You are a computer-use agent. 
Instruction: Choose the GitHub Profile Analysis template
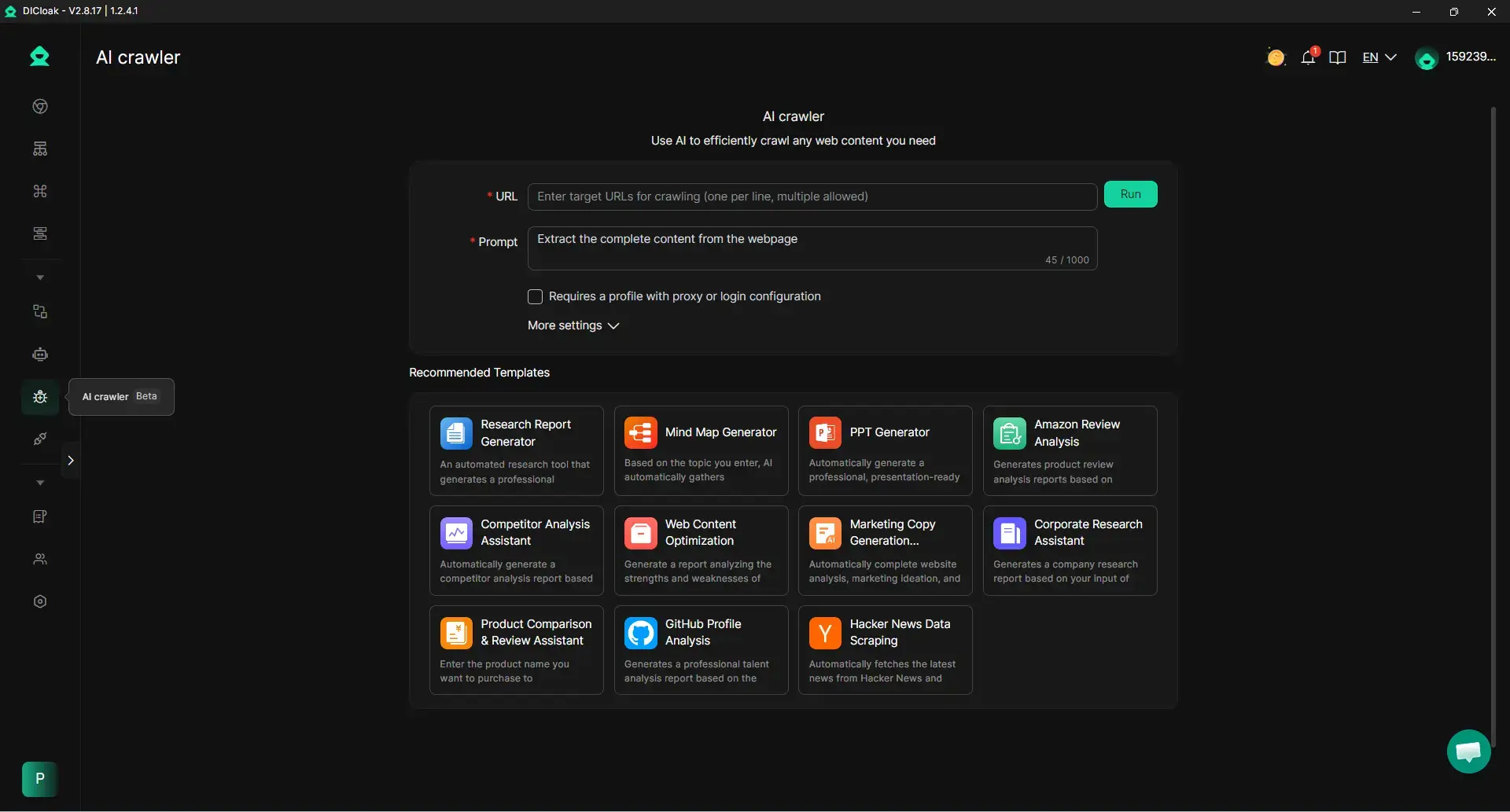pos(701,650)
